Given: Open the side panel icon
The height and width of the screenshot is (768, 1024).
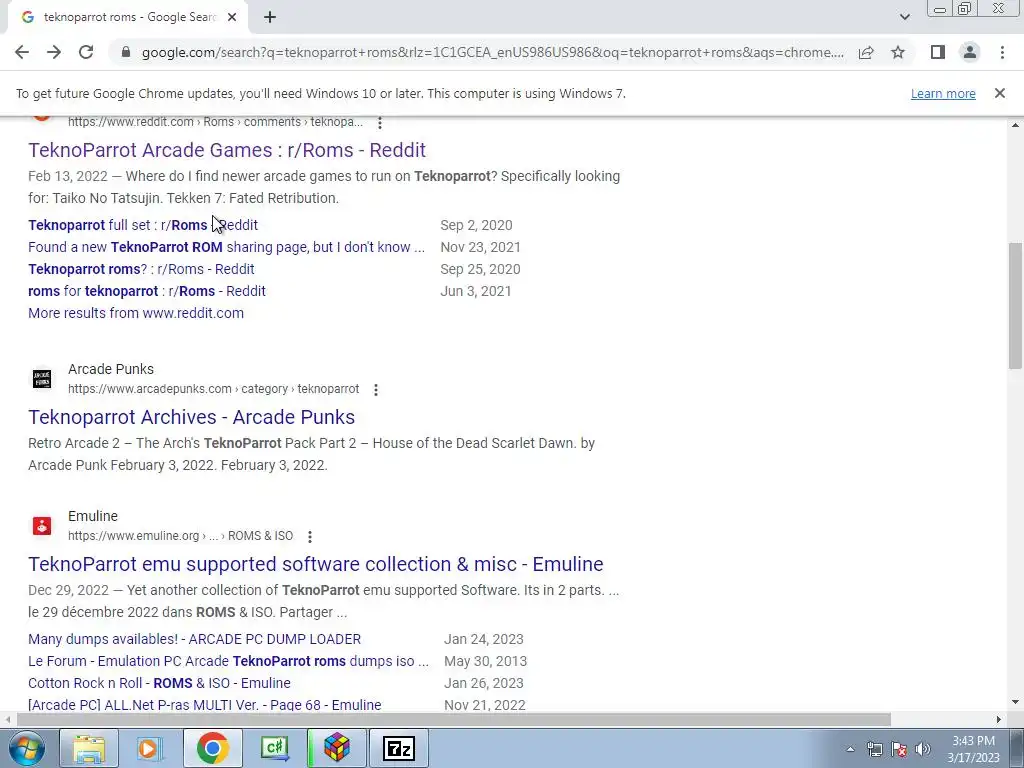Looking at the screenshot, I should [938, 52].
